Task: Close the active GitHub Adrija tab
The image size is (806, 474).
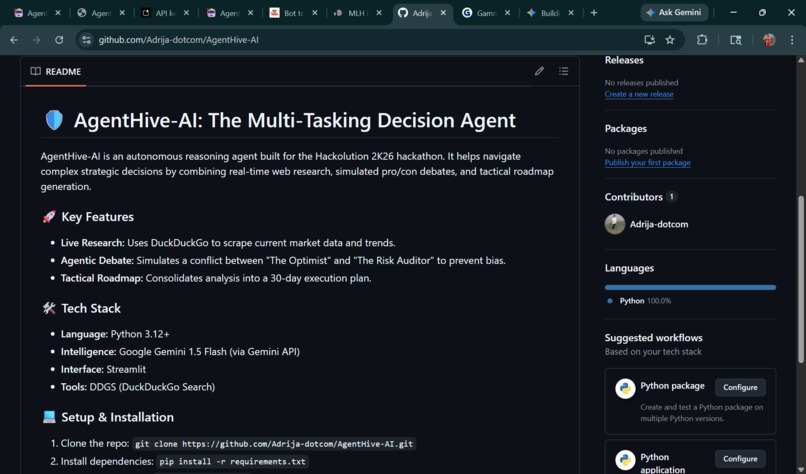Action: (x=443, y=13)
